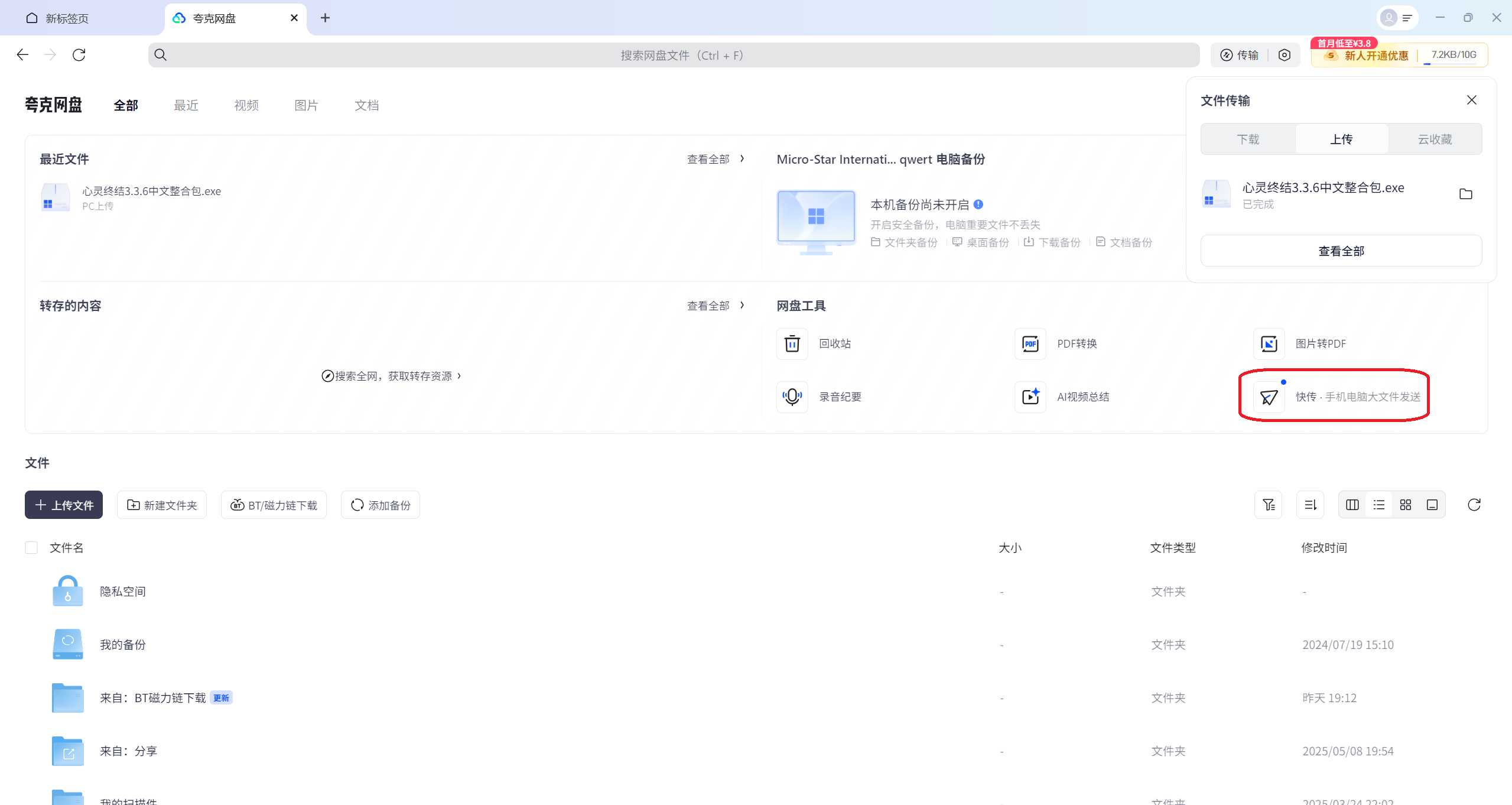Click the 我的备份 folder icon
Screen dimensions: 1512x805
pyautogui.click(x=67, y=644)
